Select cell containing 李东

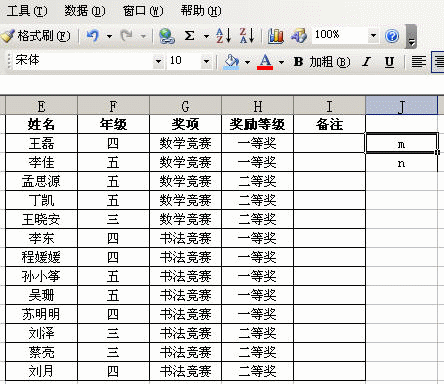pos(41,238)
